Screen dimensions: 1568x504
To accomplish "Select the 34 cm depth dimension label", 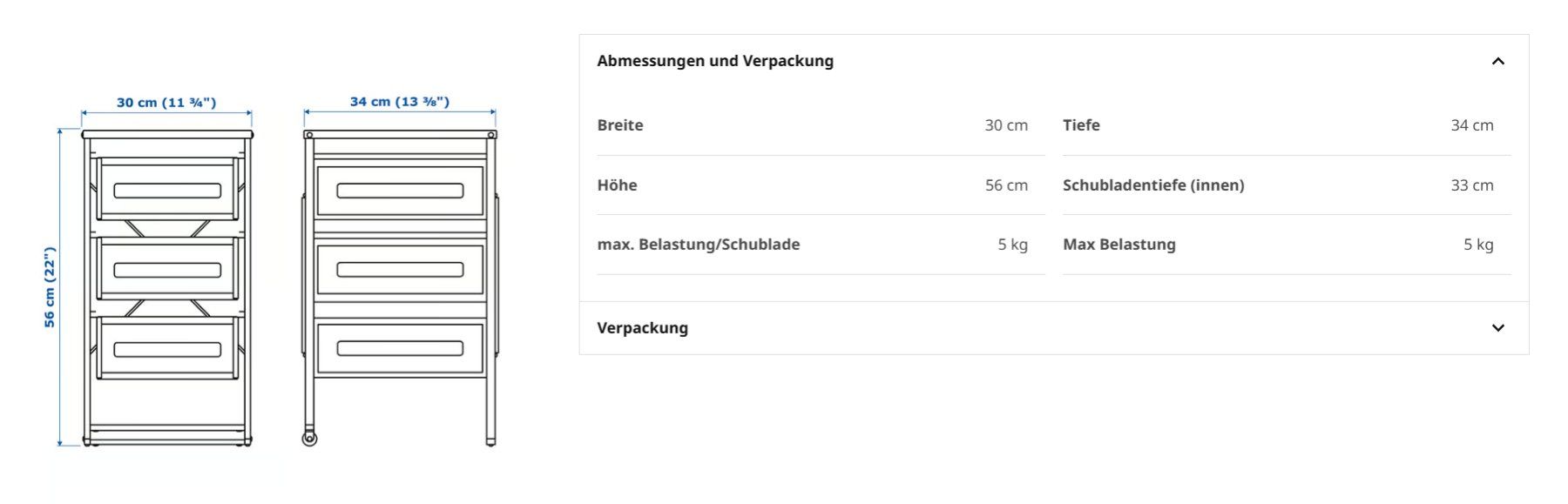I will coord(400,102).
